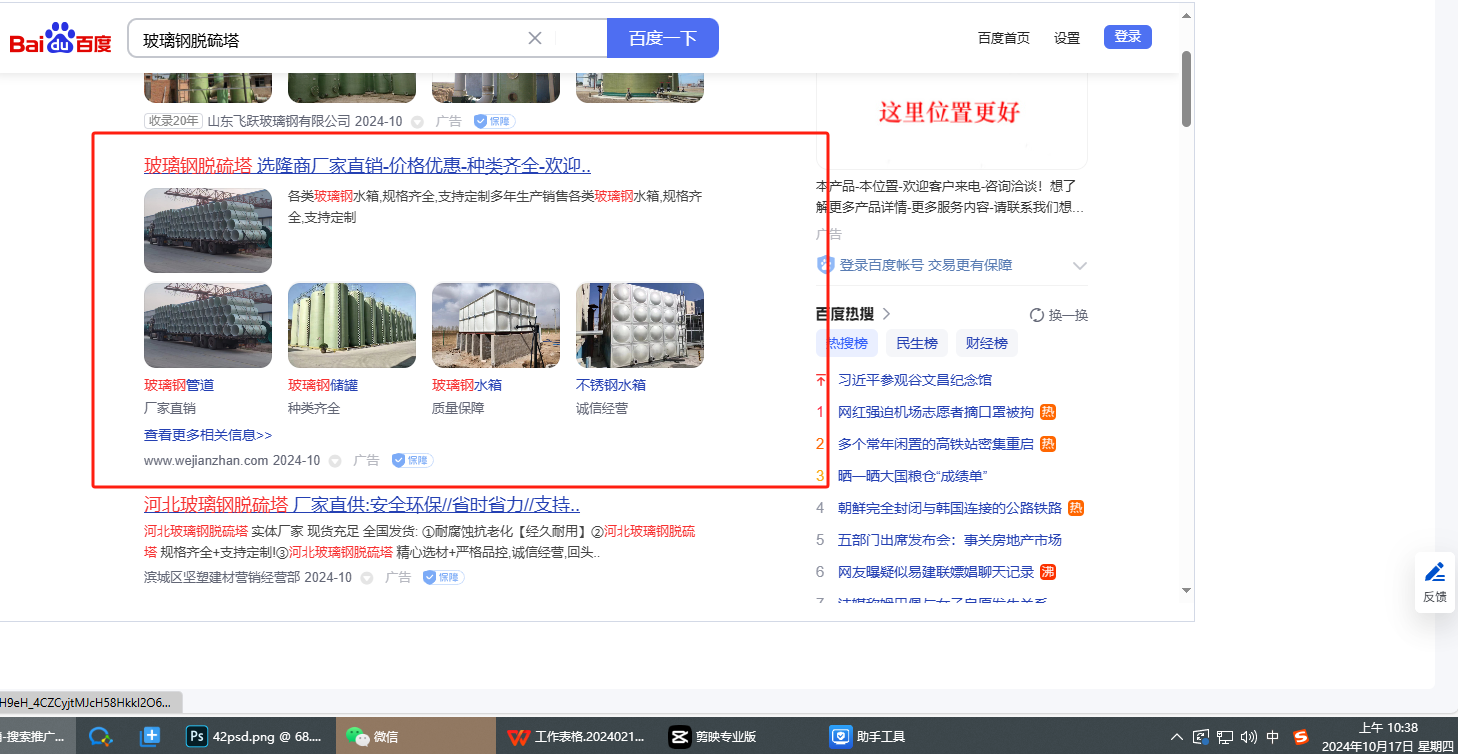Toggle the 中 Chinese input mode indicator
Screen dimensions: 1458x754
1273,737
